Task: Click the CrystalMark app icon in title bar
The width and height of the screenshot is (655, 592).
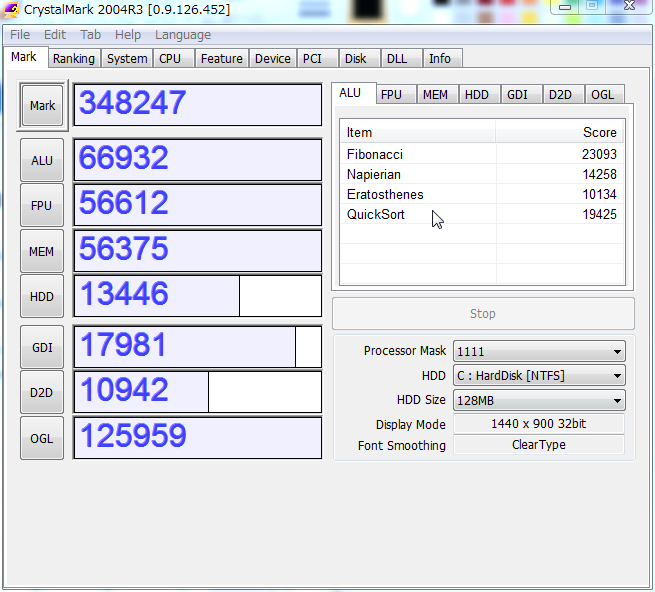Action: tap(10, 9)
